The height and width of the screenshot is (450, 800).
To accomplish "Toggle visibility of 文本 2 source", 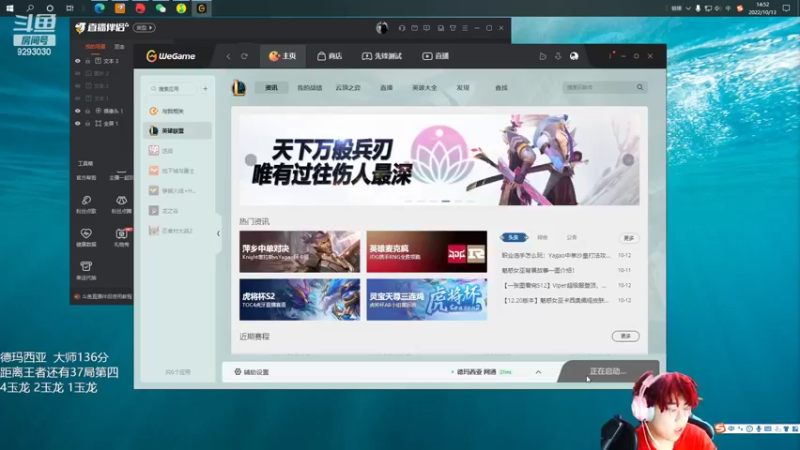I will [78, 86].
